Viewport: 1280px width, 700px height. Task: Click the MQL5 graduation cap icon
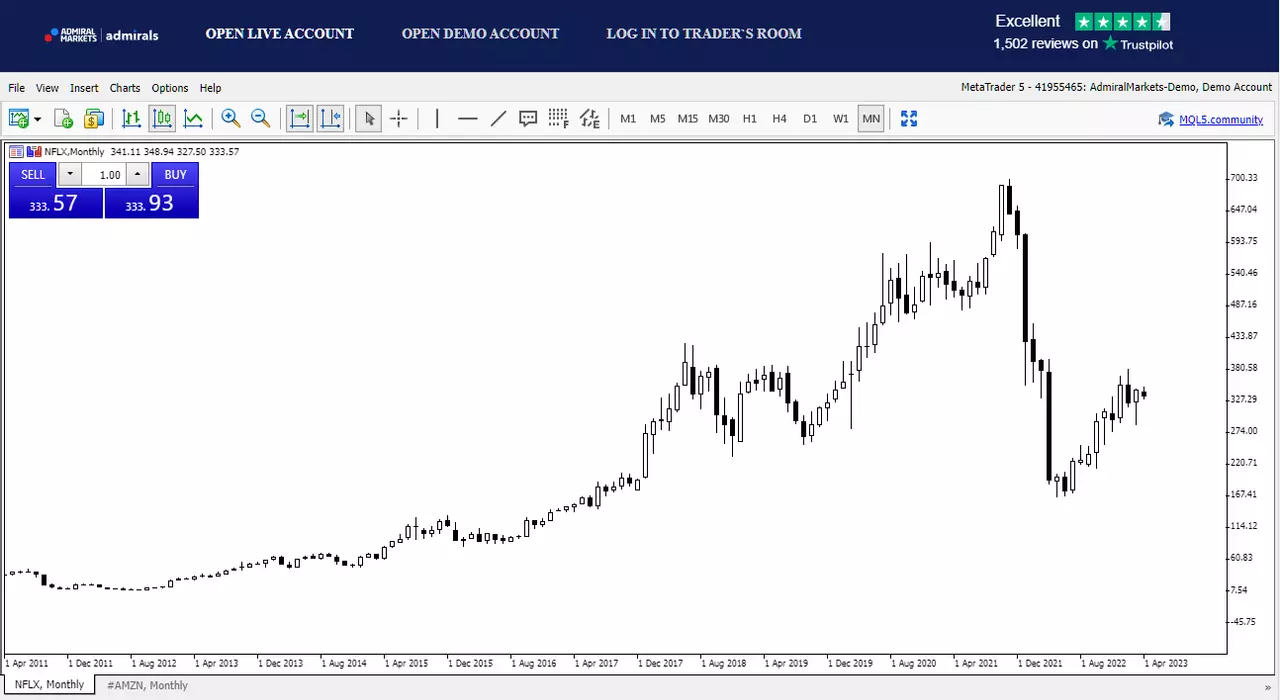point(1166,120)
